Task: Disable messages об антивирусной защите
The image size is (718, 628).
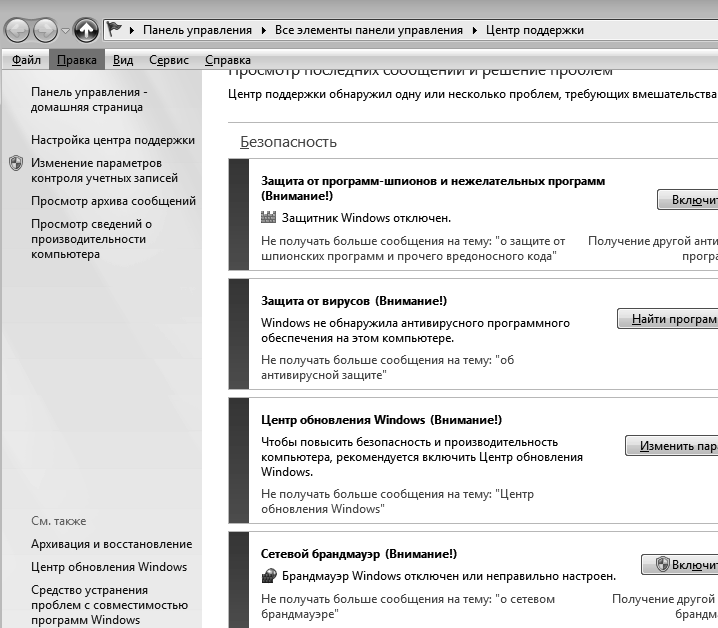Action: (x=387, y=367)
